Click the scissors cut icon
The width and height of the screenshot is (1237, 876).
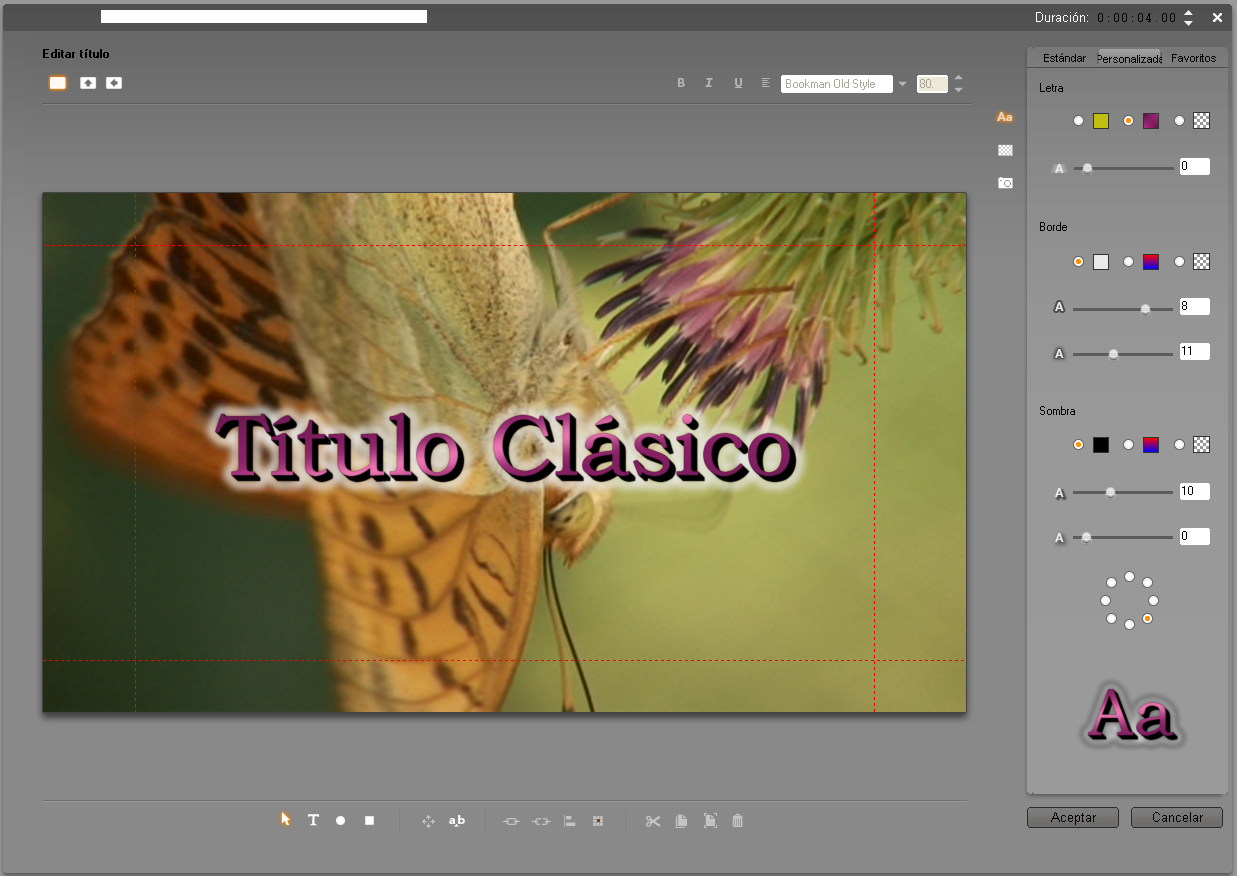(653, 821)
